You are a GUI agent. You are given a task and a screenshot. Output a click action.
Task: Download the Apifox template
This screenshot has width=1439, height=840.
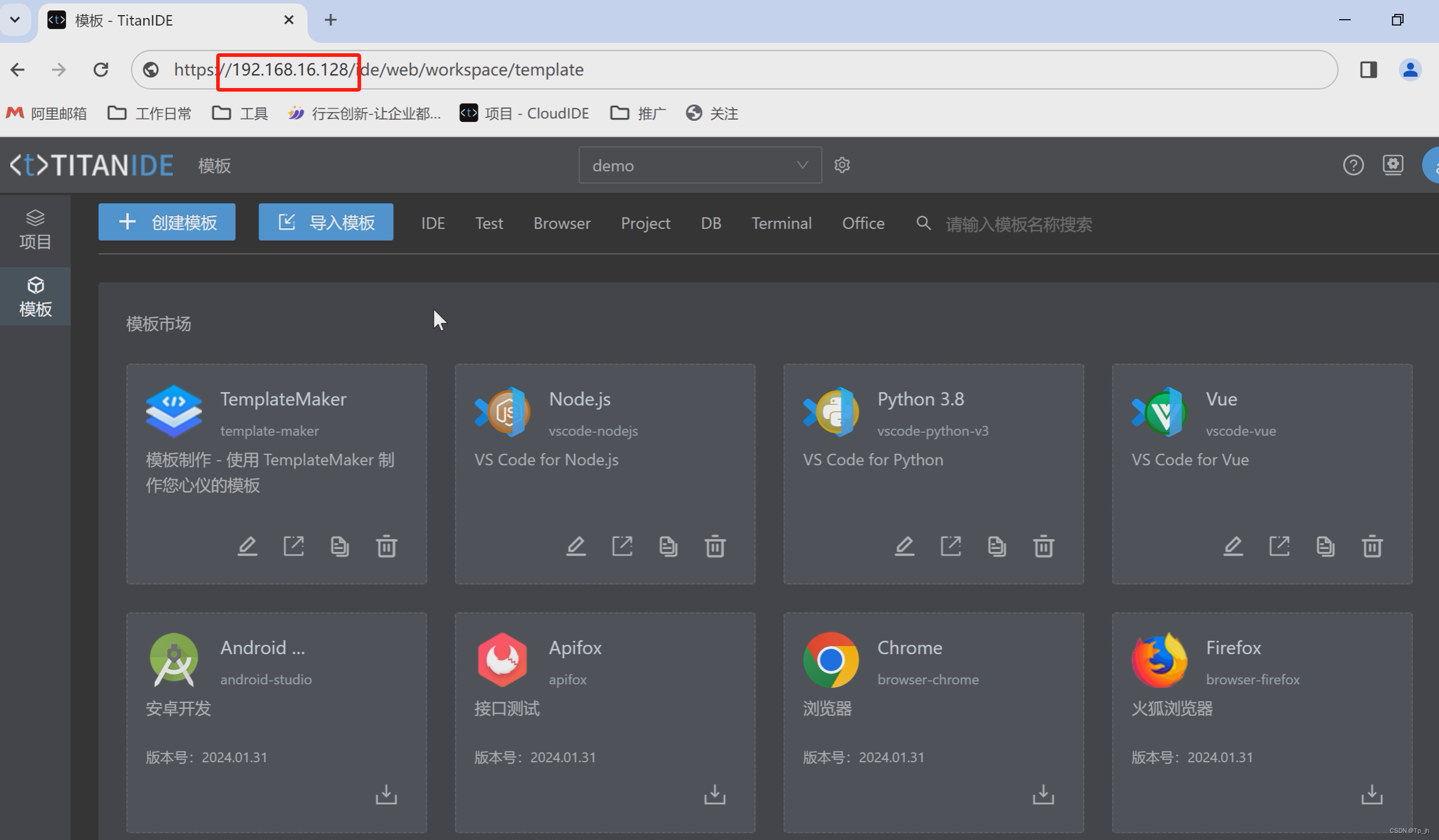coord(715,794)
